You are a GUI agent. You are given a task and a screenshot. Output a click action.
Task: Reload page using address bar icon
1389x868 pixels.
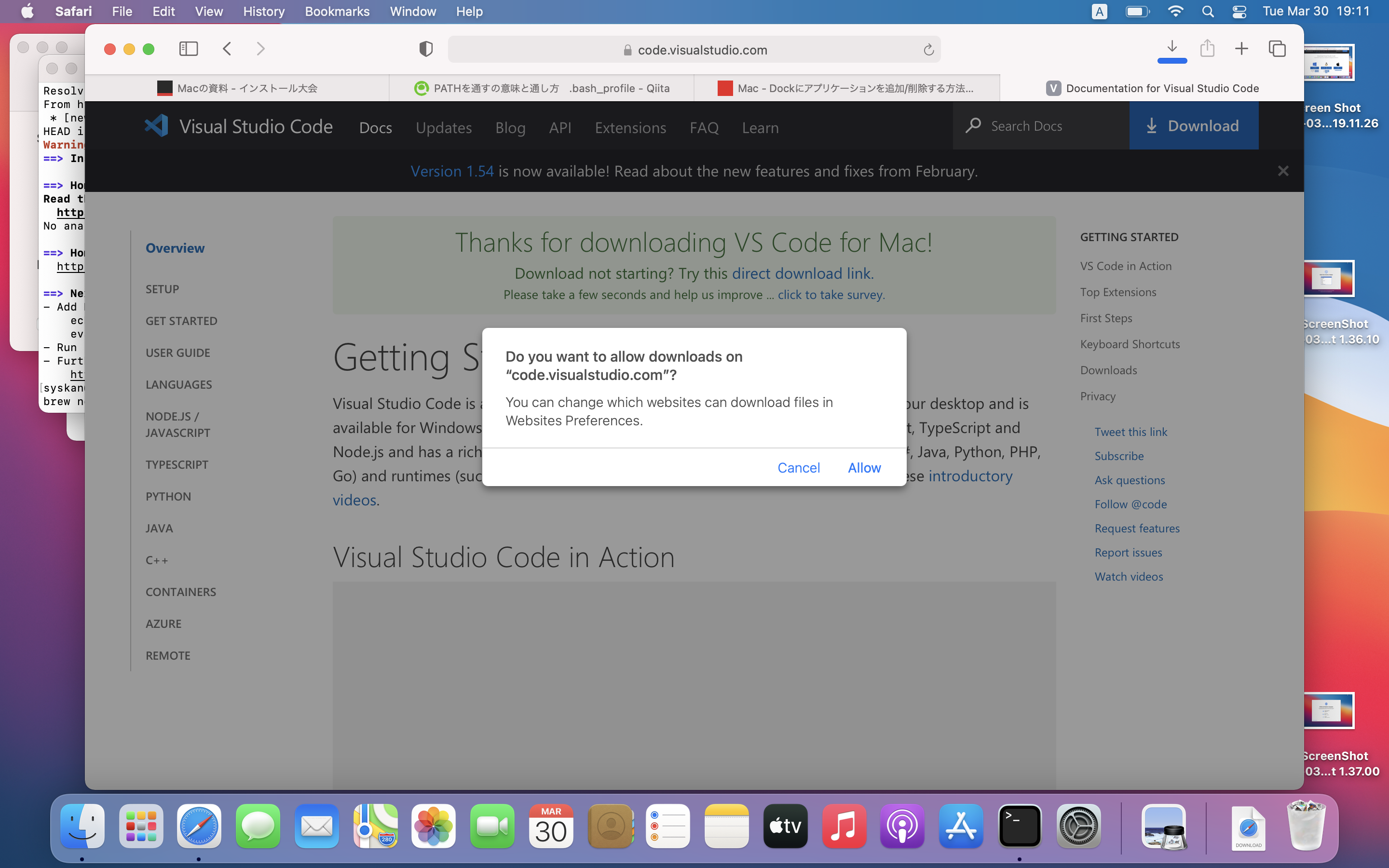tap(928, 50)
